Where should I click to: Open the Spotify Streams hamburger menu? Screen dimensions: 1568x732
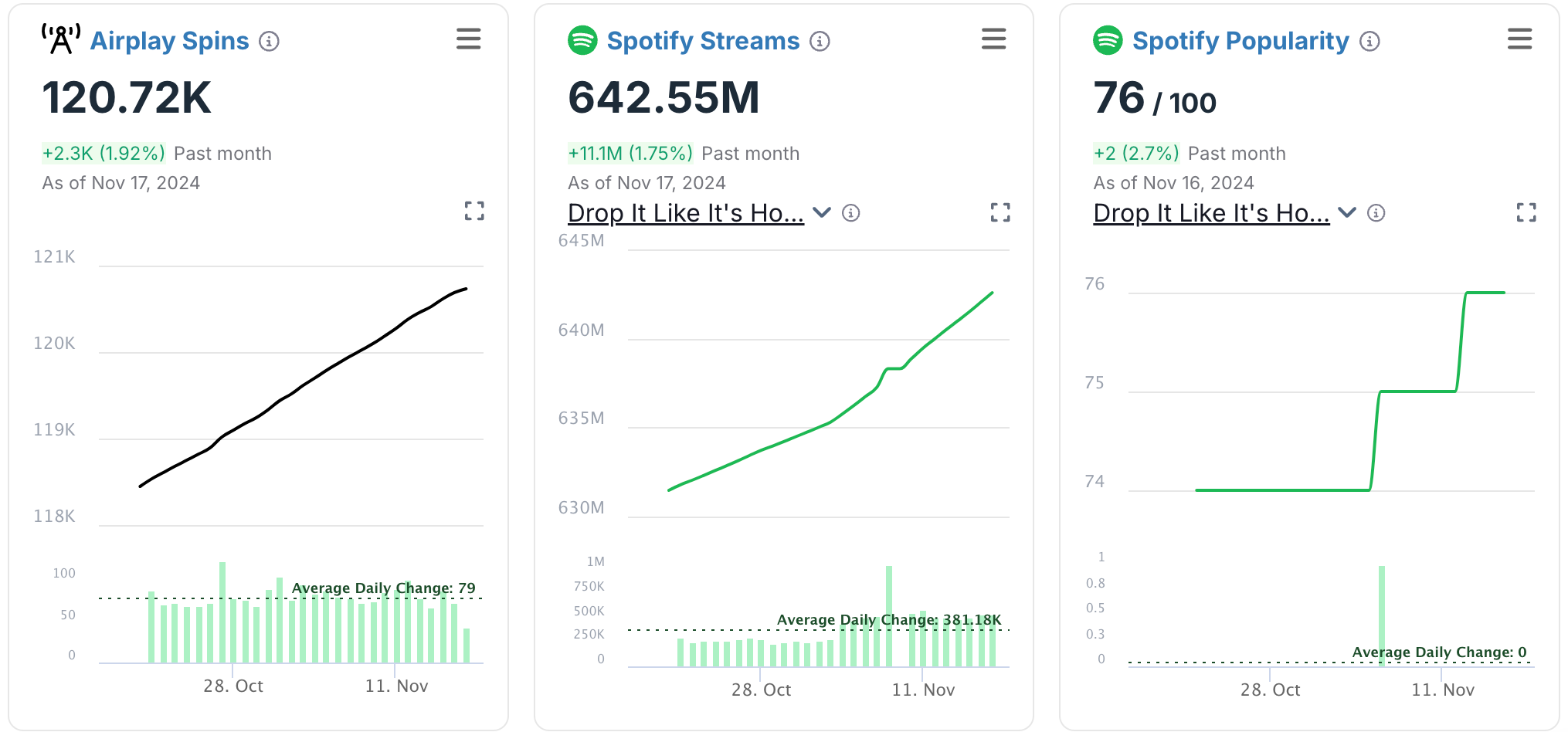(x=993, y=39)
